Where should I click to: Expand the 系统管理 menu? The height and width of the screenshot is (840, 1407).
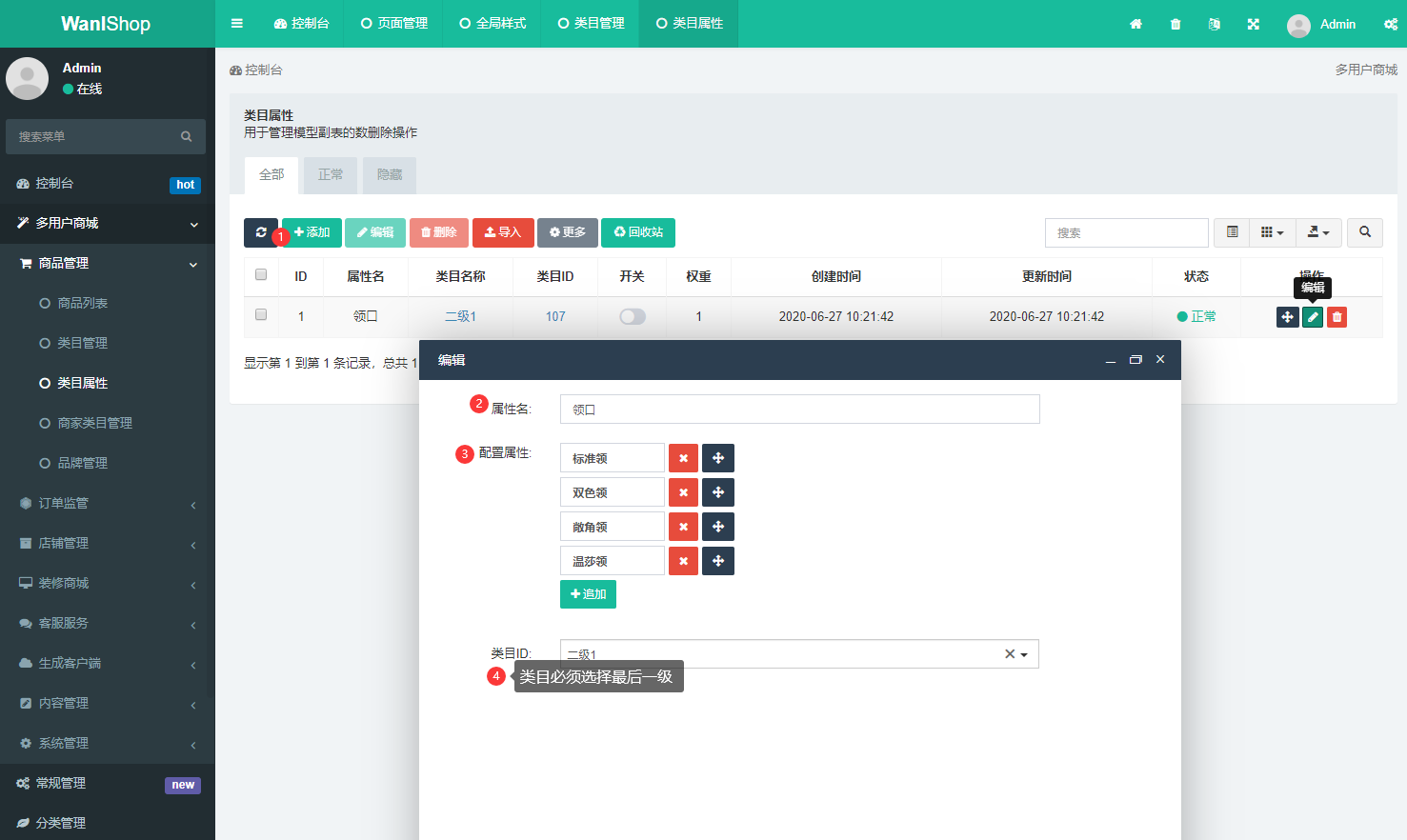(108, 743)
